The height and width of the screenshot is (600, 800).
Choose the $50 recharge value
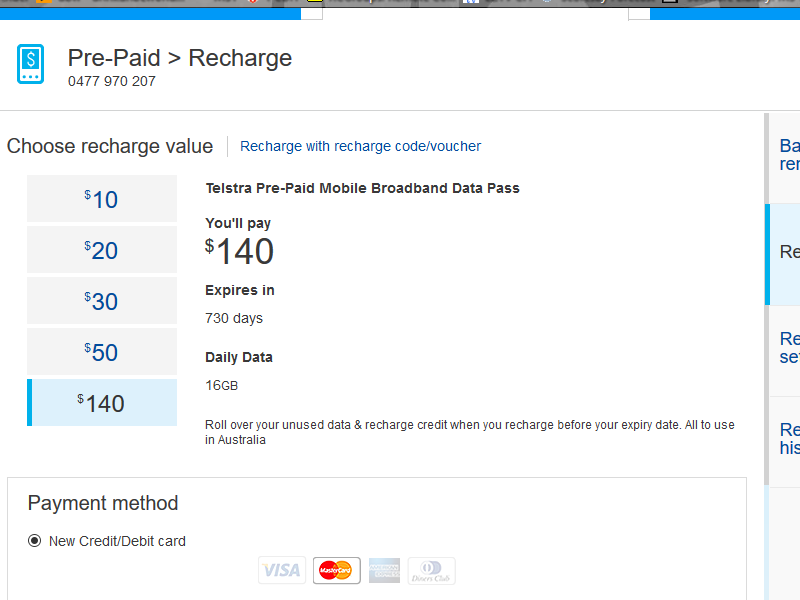(102, 352)
